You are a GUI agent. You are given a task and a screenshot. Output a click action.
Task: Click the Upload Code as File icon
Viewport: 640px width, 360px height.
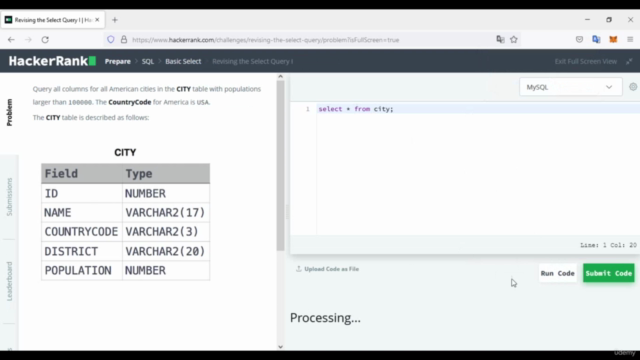299,269
